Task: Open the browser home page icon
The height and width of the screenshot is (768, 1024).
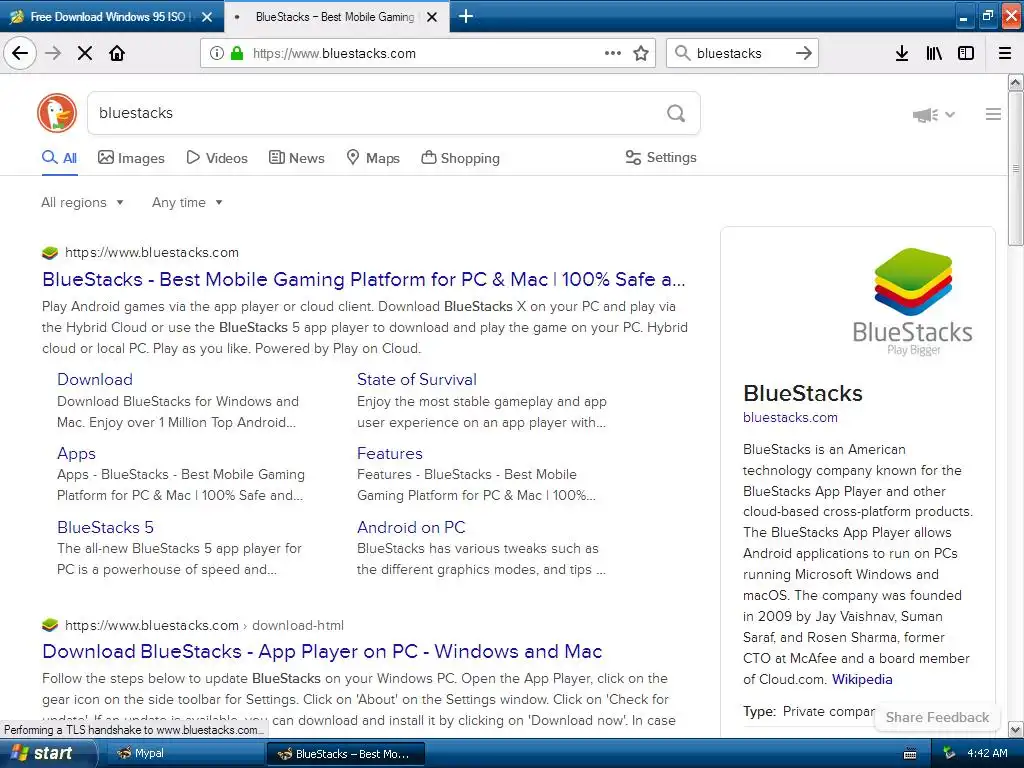Action: pos(117,53)
